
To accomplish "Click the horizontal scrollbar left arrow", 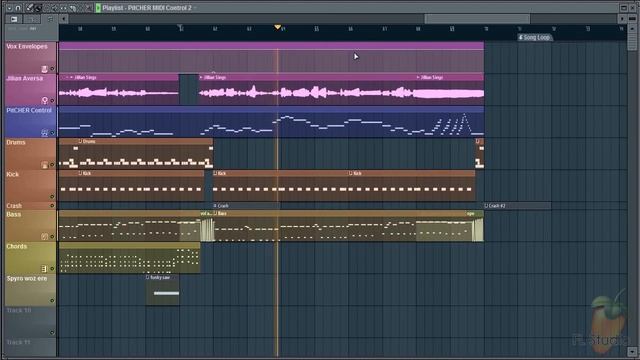I will pos(64,19).
